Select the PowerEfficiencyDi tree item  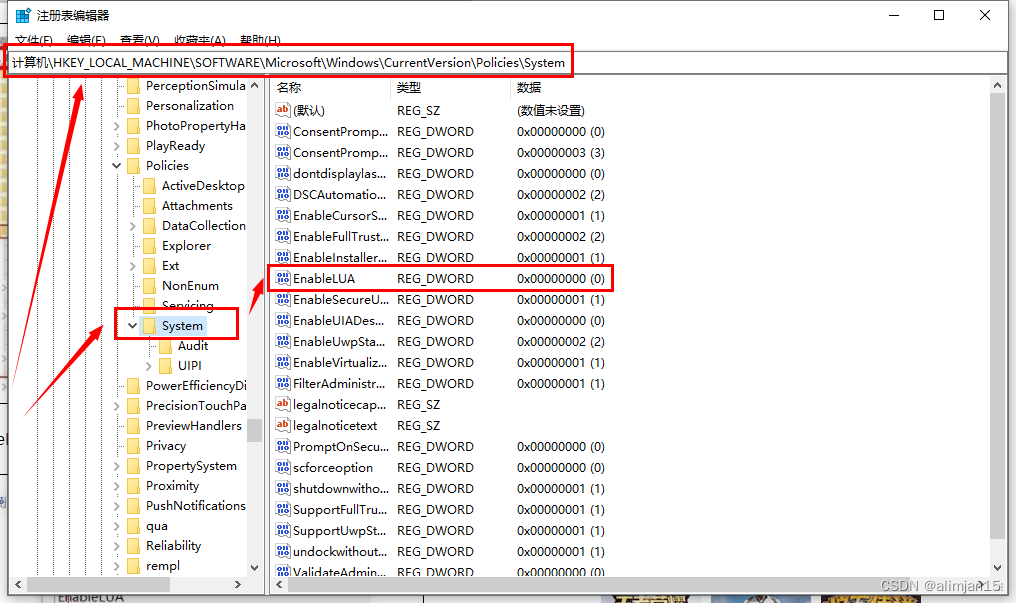(x=196, y=385)
